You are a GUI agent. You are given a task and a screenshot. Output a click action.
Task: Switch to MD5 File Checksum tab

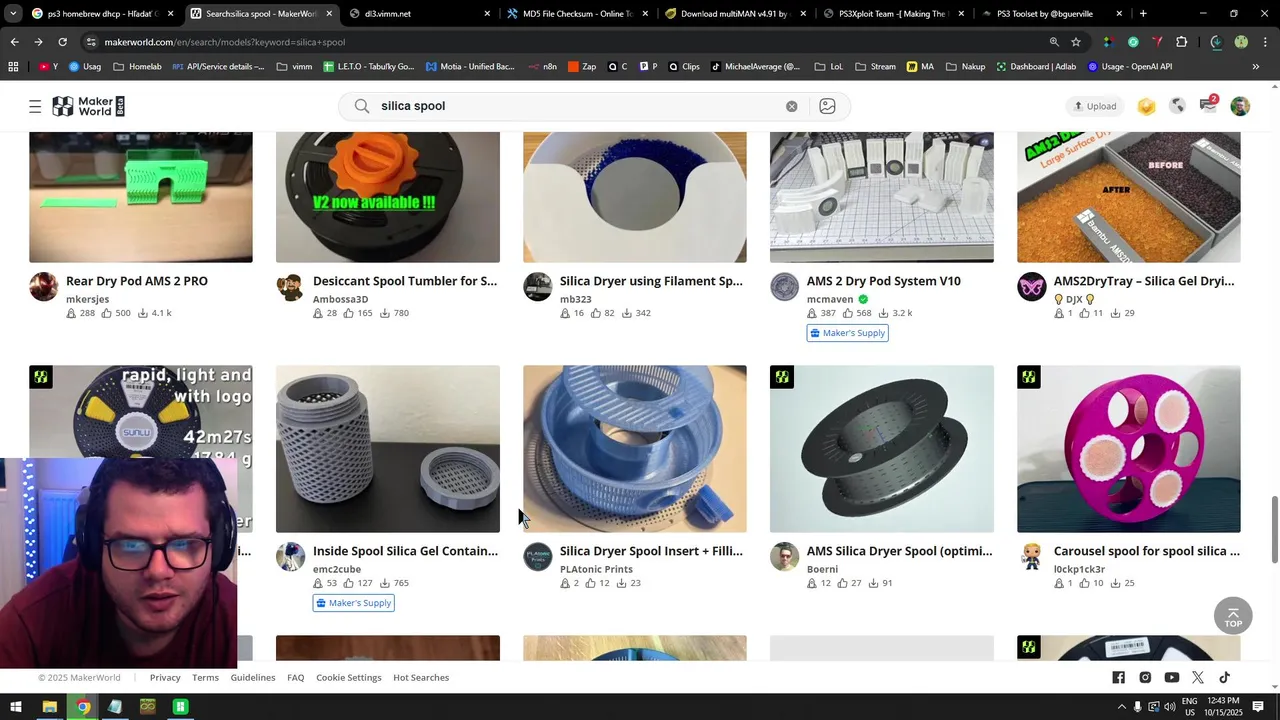(578, 14)
